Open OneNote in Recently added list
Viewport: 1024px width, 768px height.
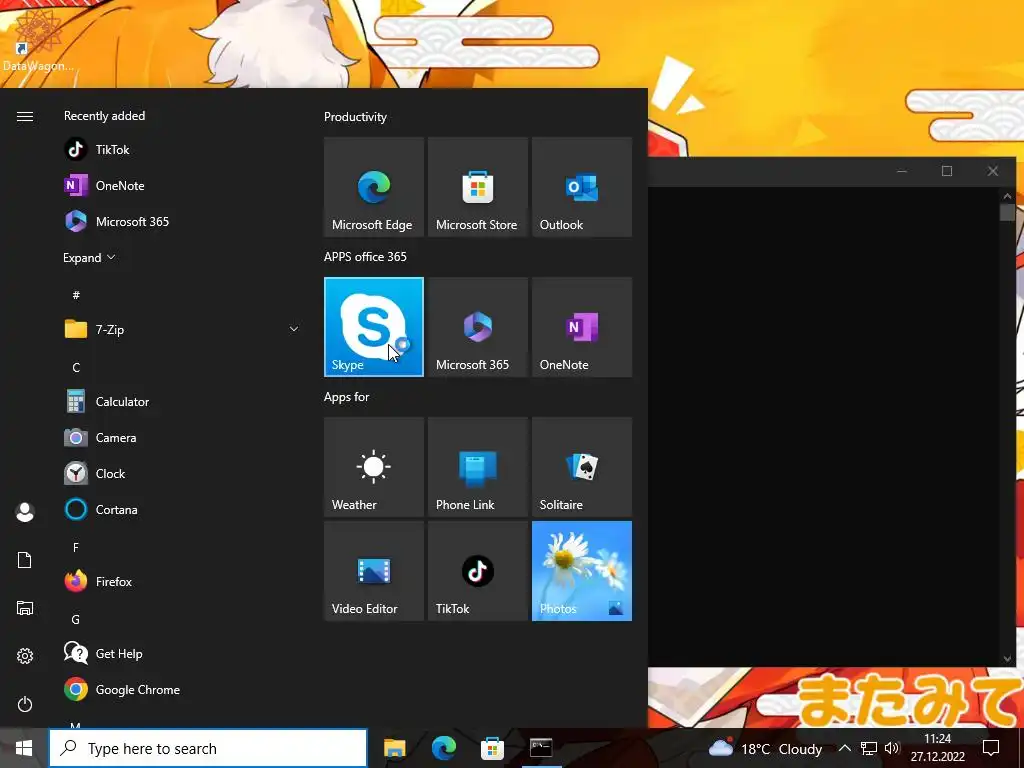[x=181, y=185]
